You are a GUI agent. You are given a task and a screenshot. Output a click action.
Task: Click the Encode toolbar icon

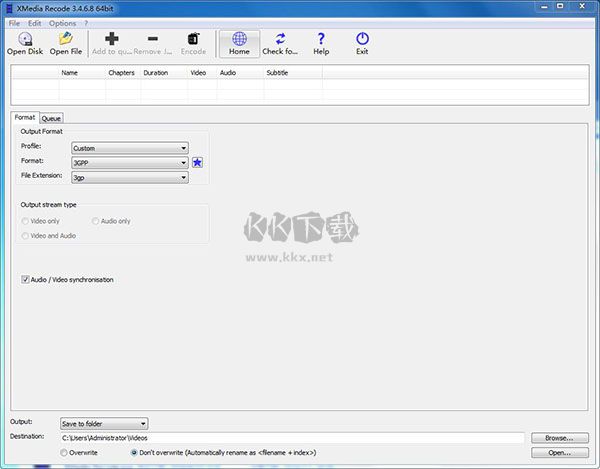click(x=193, y=39)
